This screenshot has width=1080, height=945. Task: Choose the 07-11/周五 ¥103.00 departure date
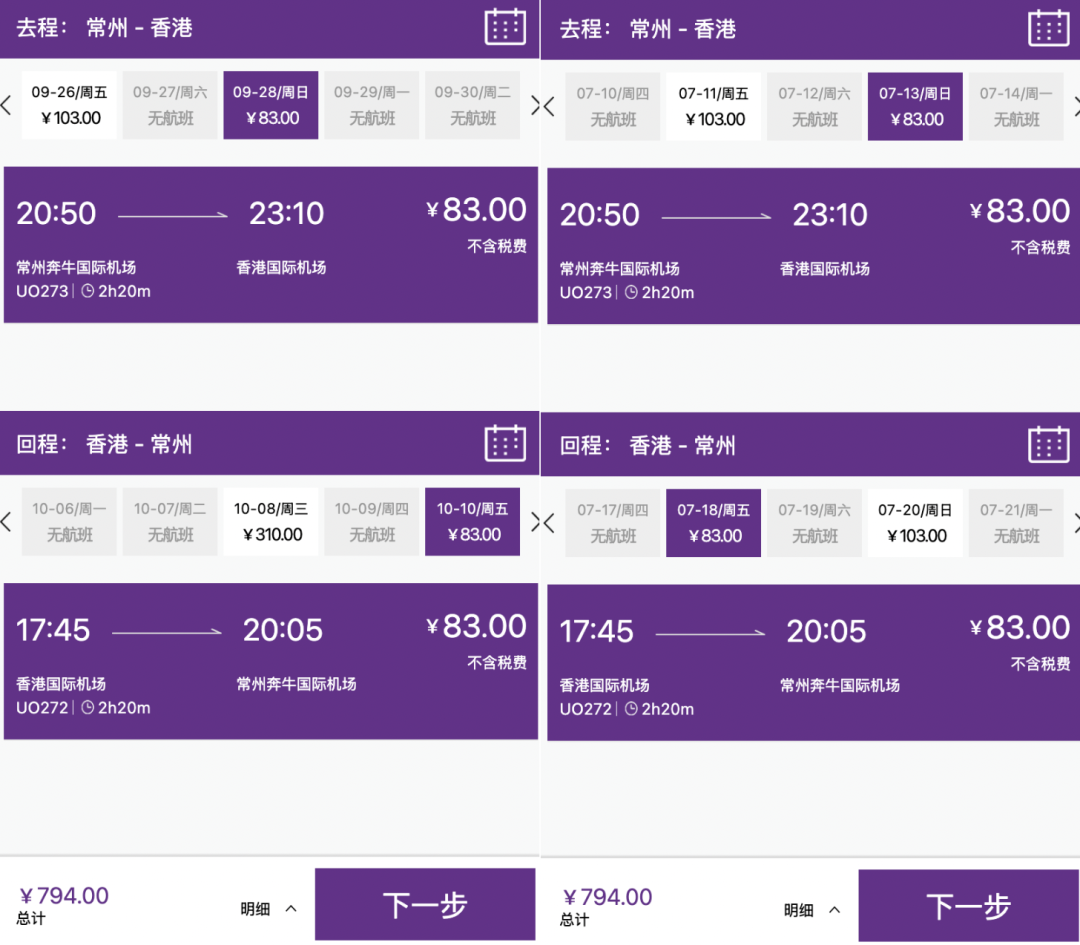714,107
